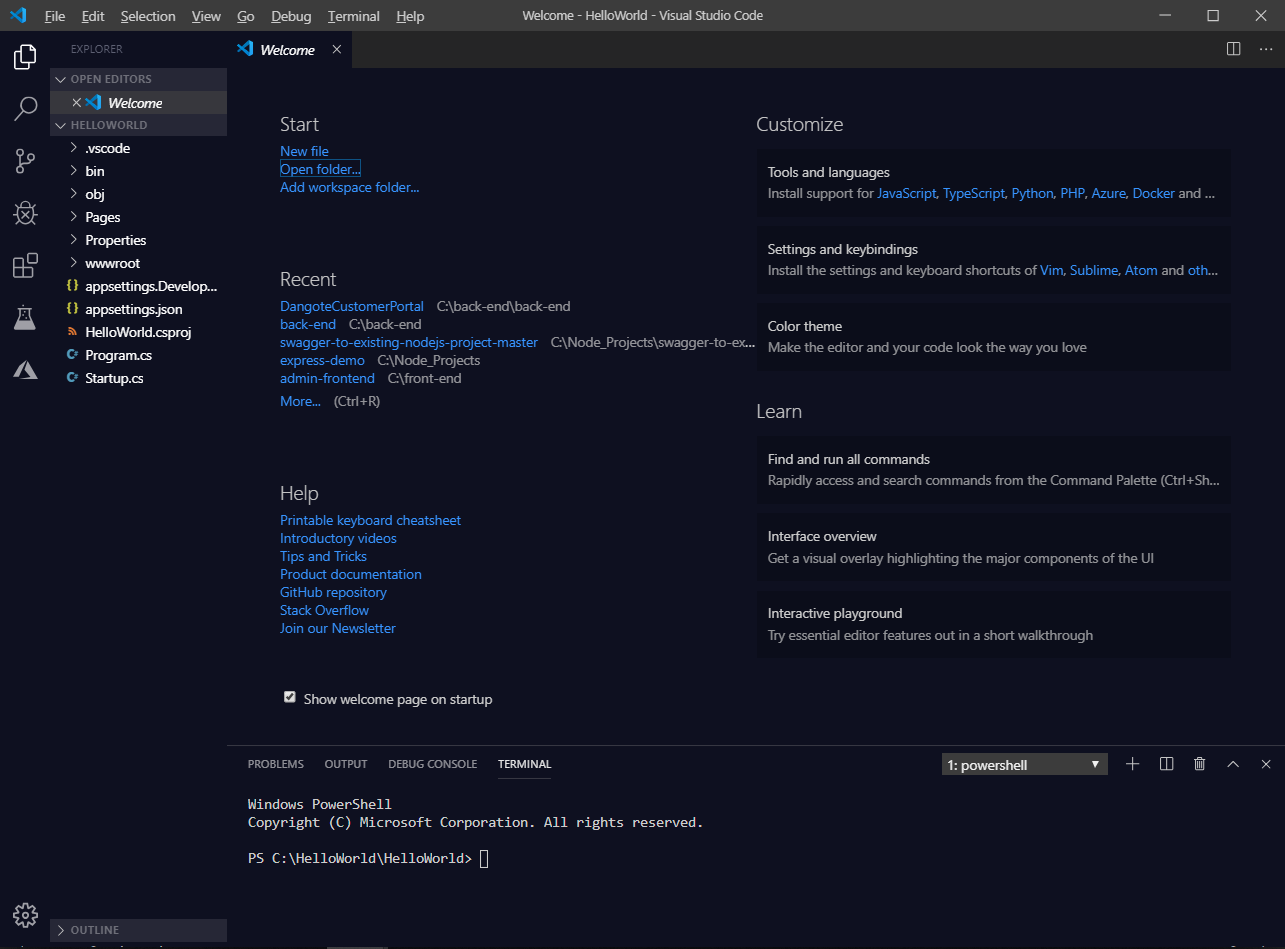The height and width of the screenshot is (949, 1285).
Task: Maximize the panel with the chevron icon
Action: [x=1232, y=763]
